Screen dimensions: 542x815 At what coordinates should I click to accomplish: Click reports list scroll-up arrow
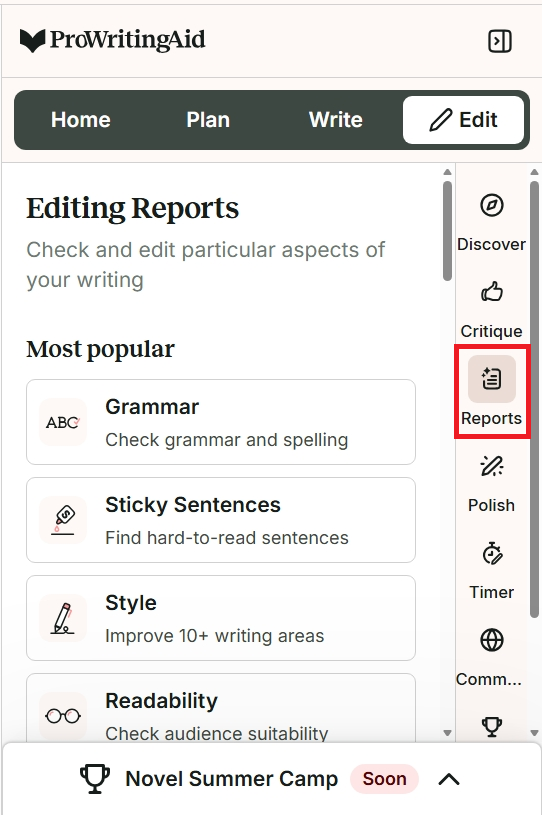point(447,172)
